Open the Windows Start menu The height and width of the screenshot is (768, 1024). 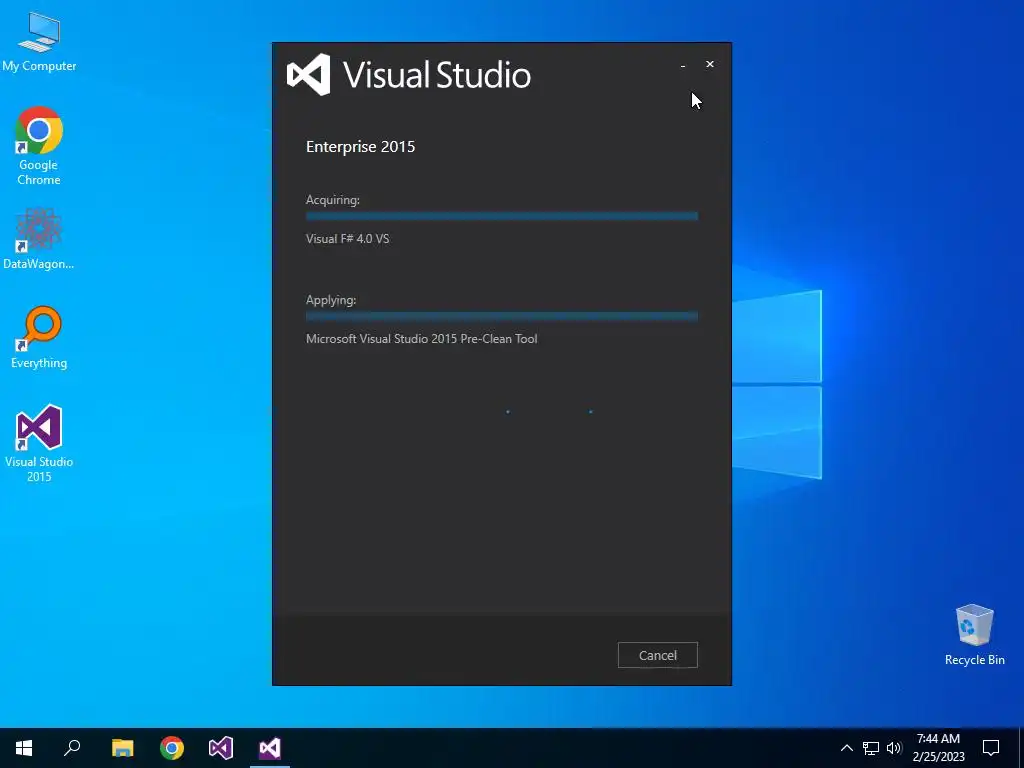point(24,748)
